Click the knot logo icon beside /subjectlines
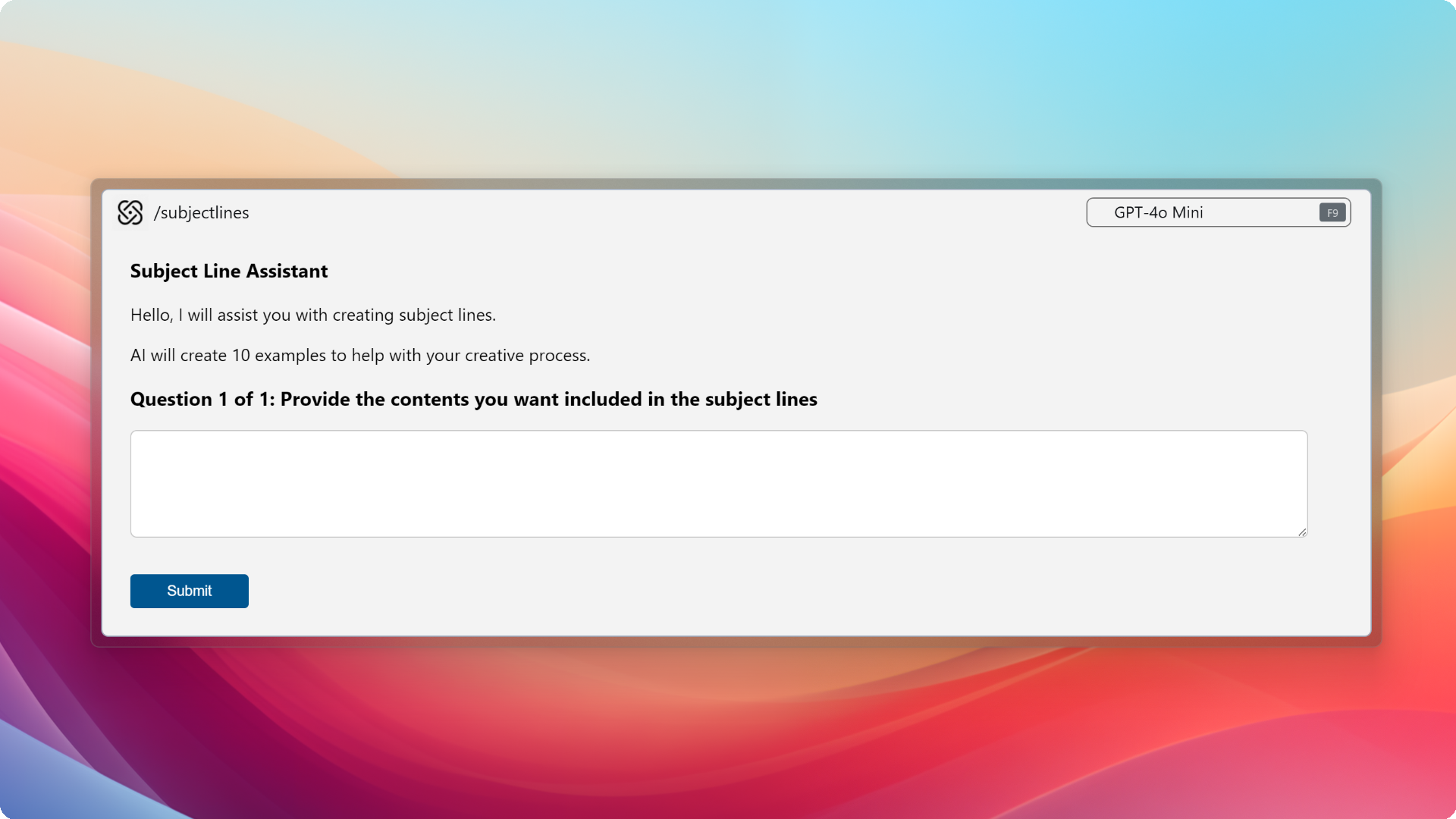Viewport: 1456px width, 819px height. coord(130,212)
